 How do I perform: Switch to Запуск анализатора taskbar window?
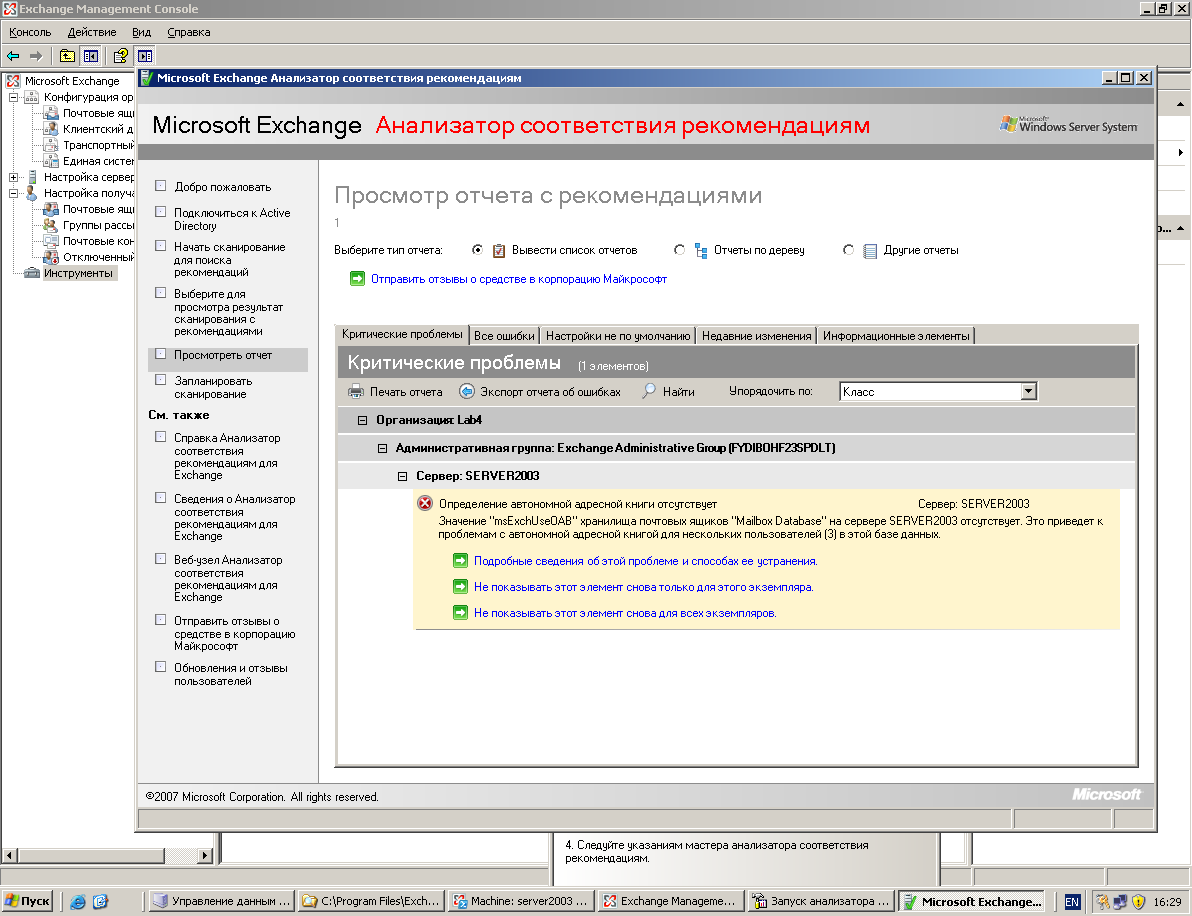820,902
